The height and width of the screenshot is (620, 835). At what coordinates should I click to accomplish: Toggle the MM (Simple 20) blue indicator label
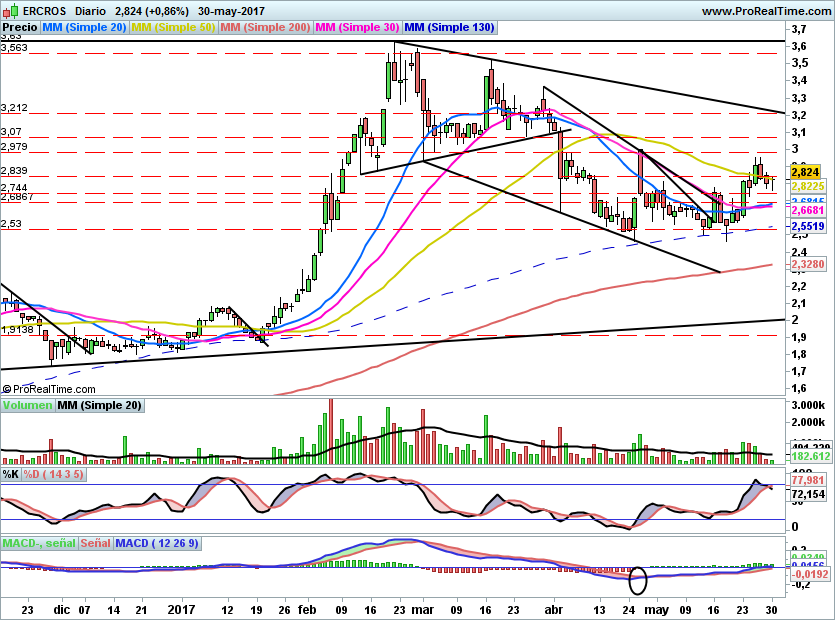[x=85, y=28]
